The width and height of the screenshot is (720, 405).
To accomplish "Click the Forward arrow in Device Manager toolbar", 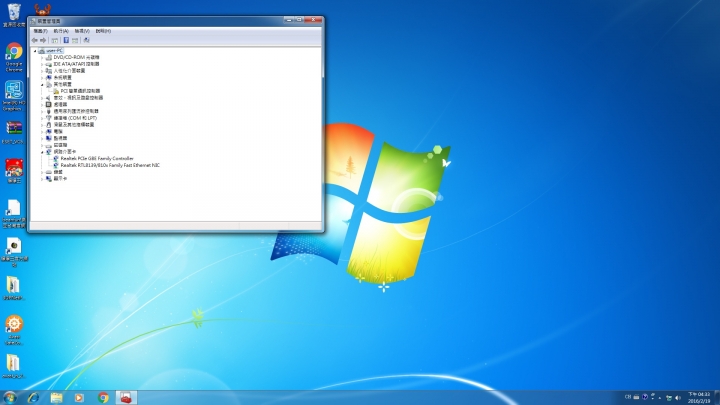I will (x=43, y=40).
